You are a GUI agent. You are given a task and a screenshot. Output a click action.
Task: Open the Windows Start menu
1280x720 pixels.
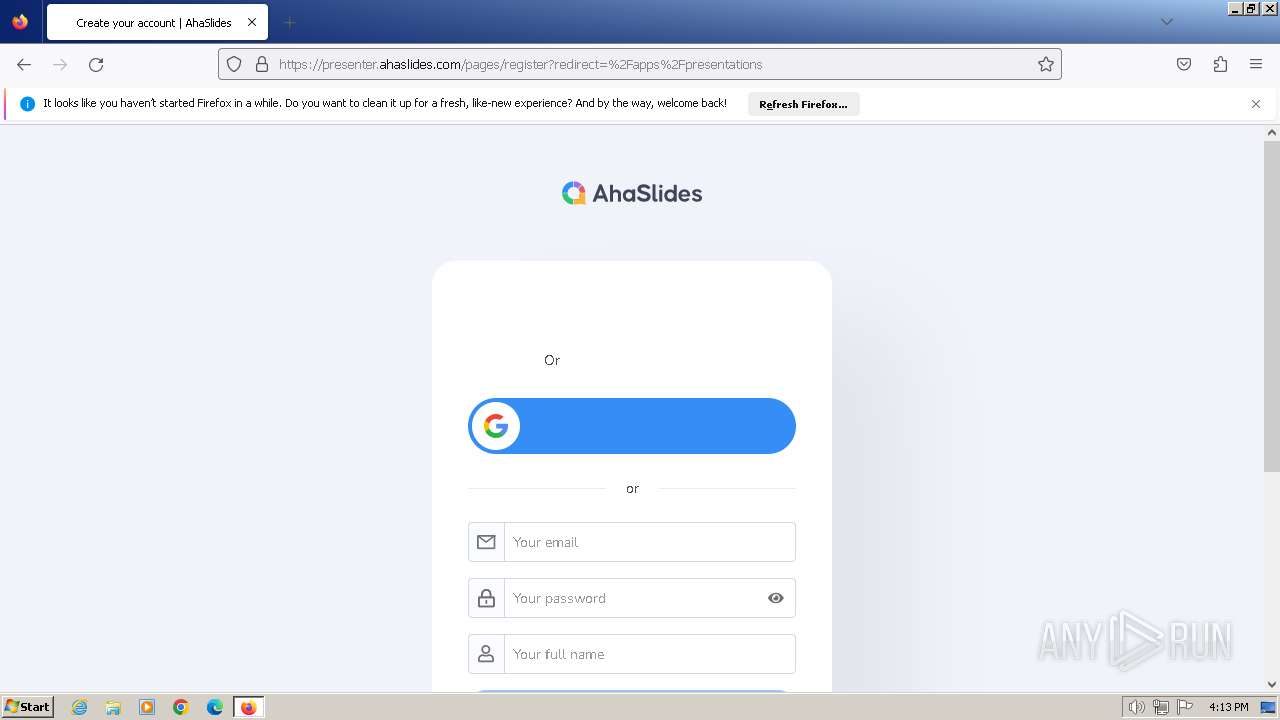click(x=28, y=707)
